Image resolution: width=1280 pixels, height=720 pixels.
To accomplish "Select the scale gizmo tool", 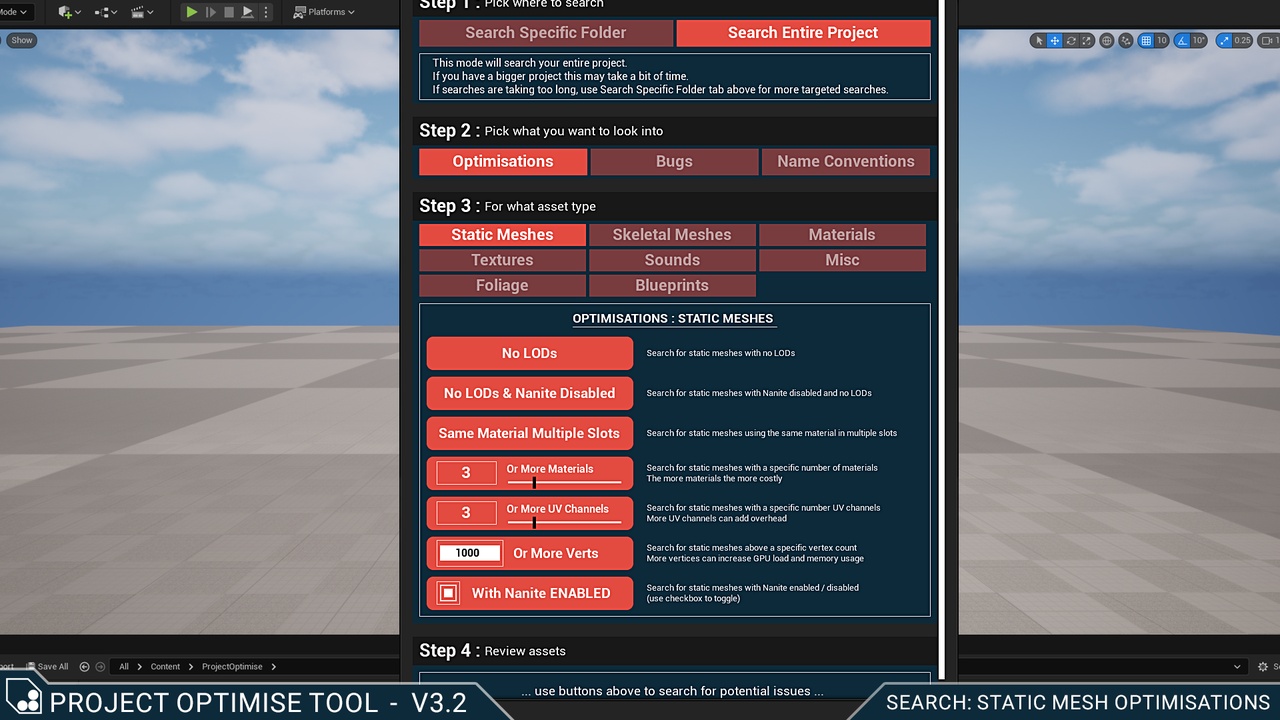I will [x=1087, y=41].
